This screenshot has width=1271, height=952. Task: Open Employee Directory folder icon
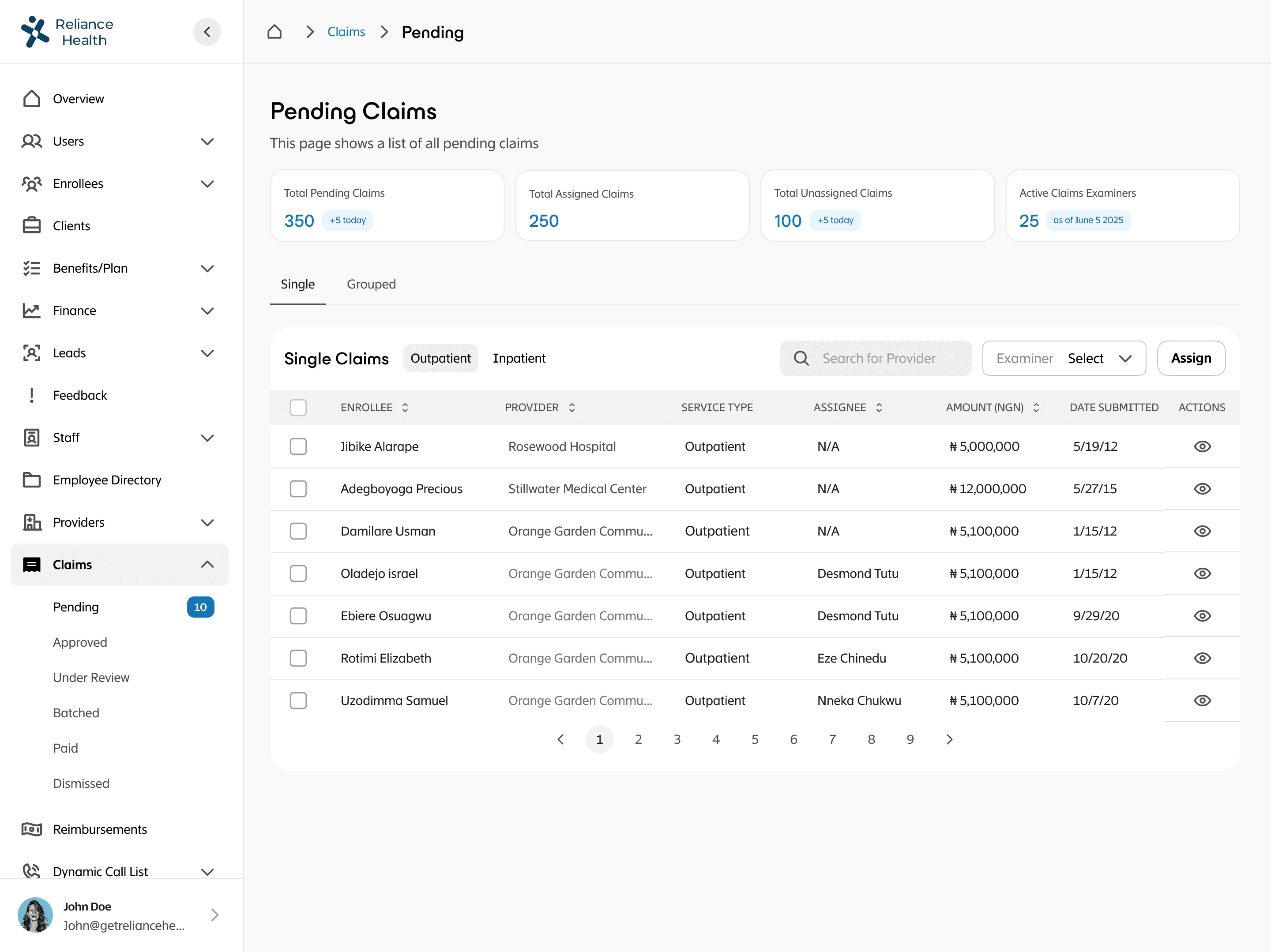(32, 480)
